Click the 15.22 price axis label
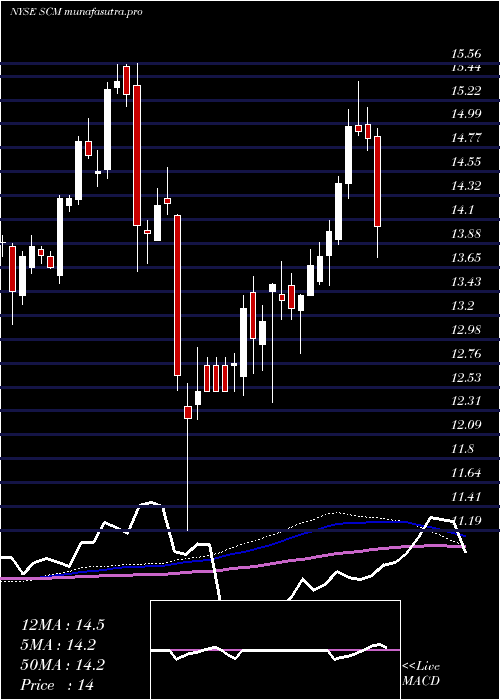 click(x=466, y=91)
